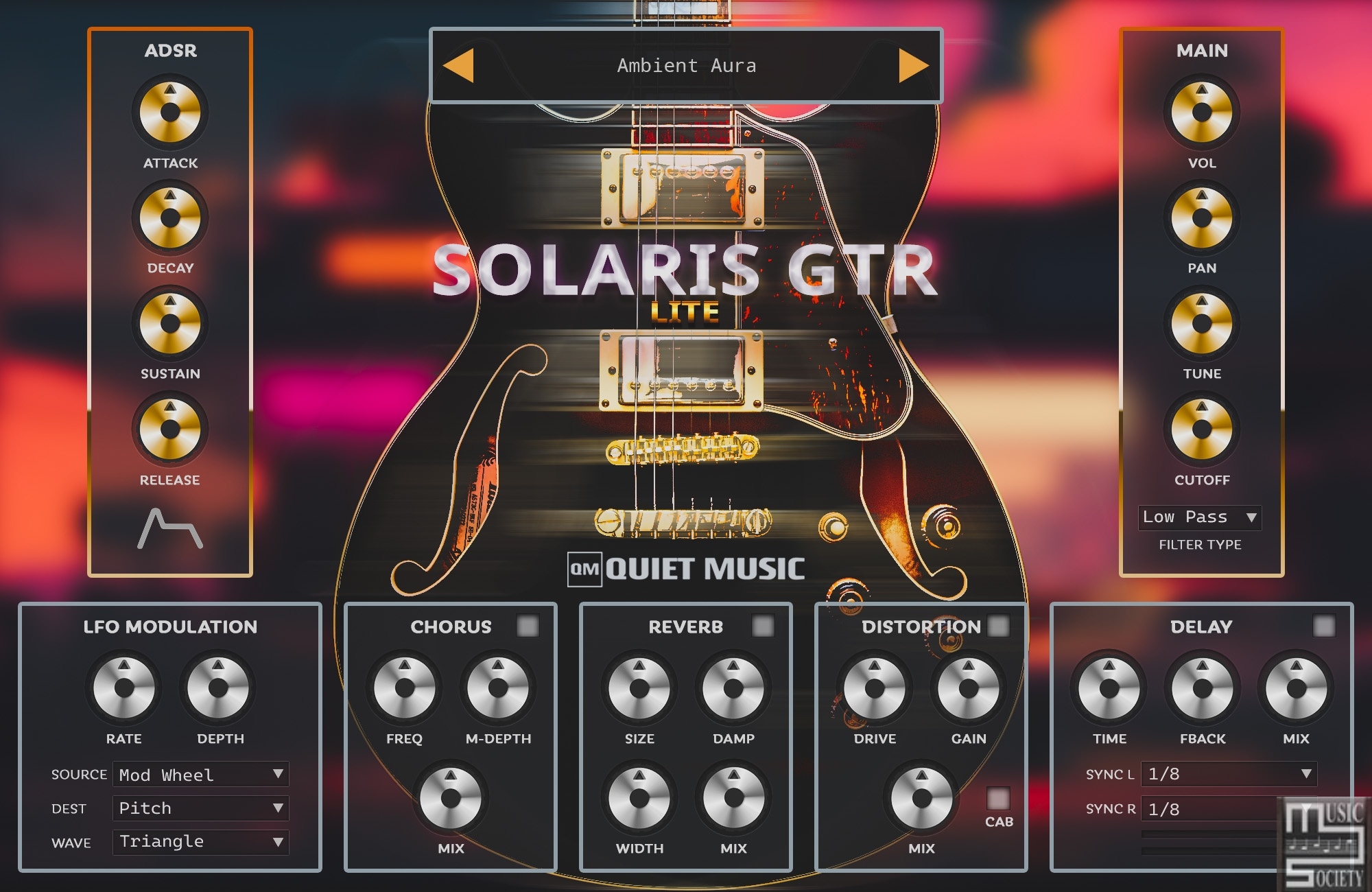Image resolution: width=1372 pixels, height=892 pixels.
Task: Enable the Chorus effect toggle
Action: (x=528, y=626)
